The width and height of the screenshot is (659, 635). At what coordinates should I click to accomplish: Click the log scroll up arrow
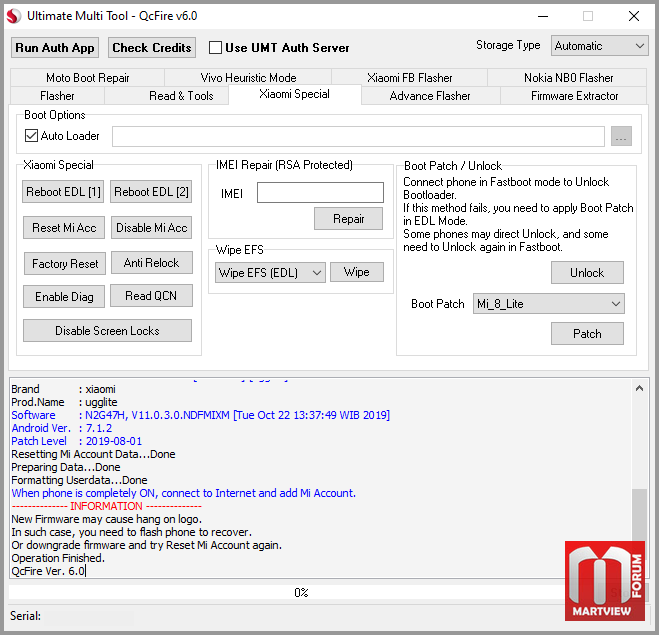pos(639,388)
